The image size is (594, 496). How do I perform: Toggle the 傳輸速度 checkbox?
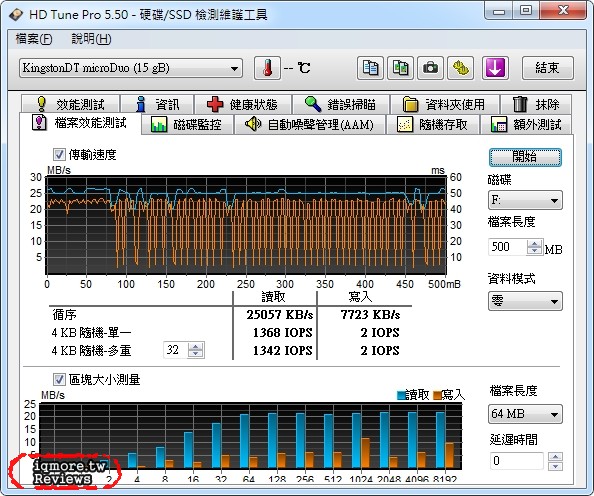coord(59,154)
